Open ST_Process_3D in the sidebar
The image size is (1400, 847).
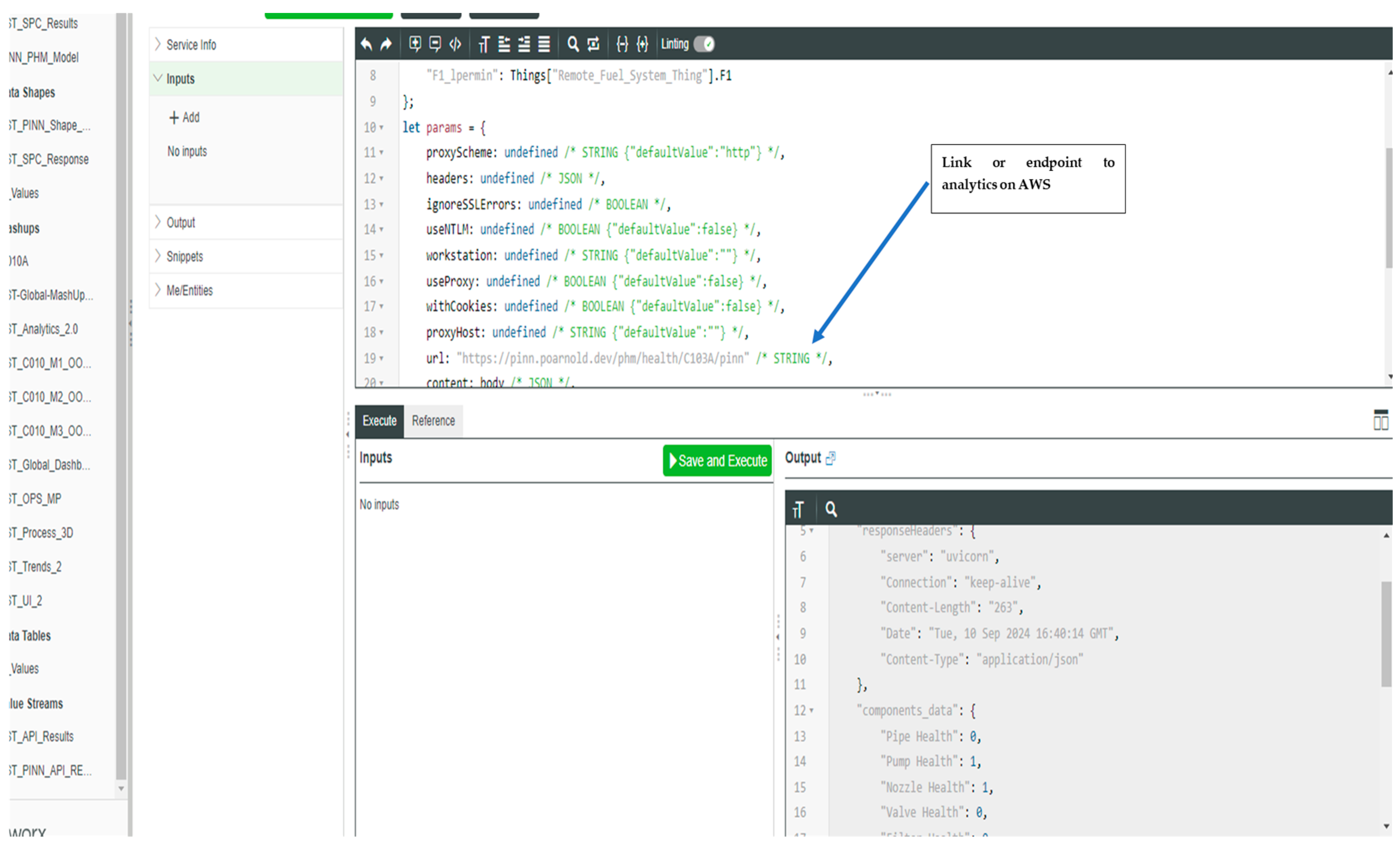click(41, 533)
